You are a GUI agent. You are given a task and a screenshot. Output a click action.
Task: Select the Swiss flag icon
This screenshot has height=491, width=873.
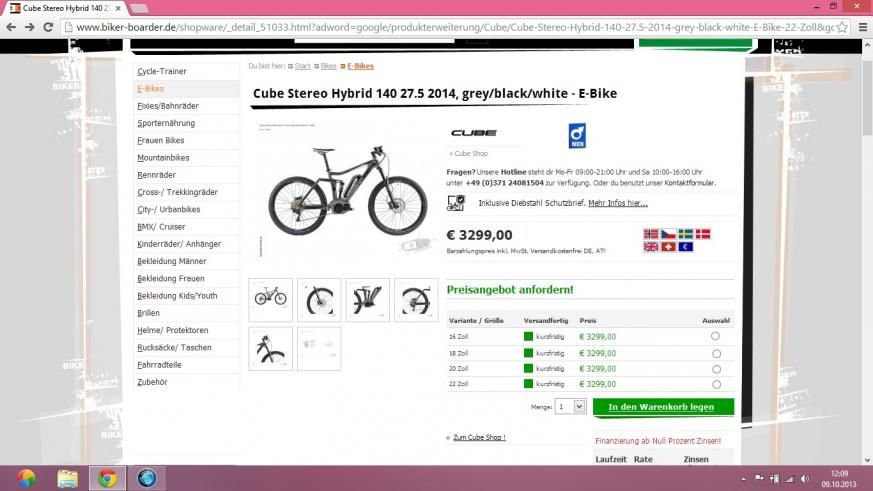pos(668,247)
